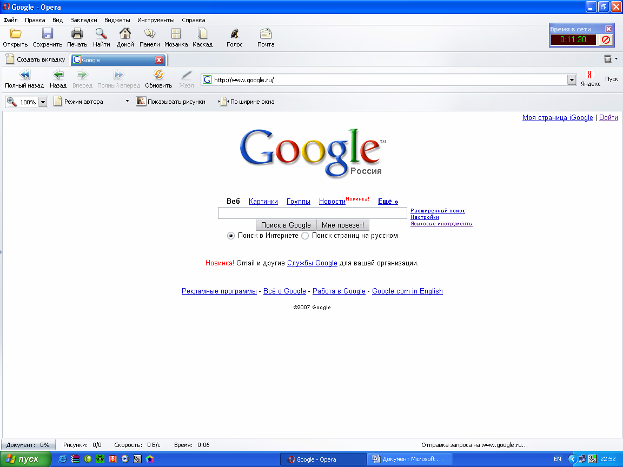Click the Вперед forward arrow

point(82,75)
